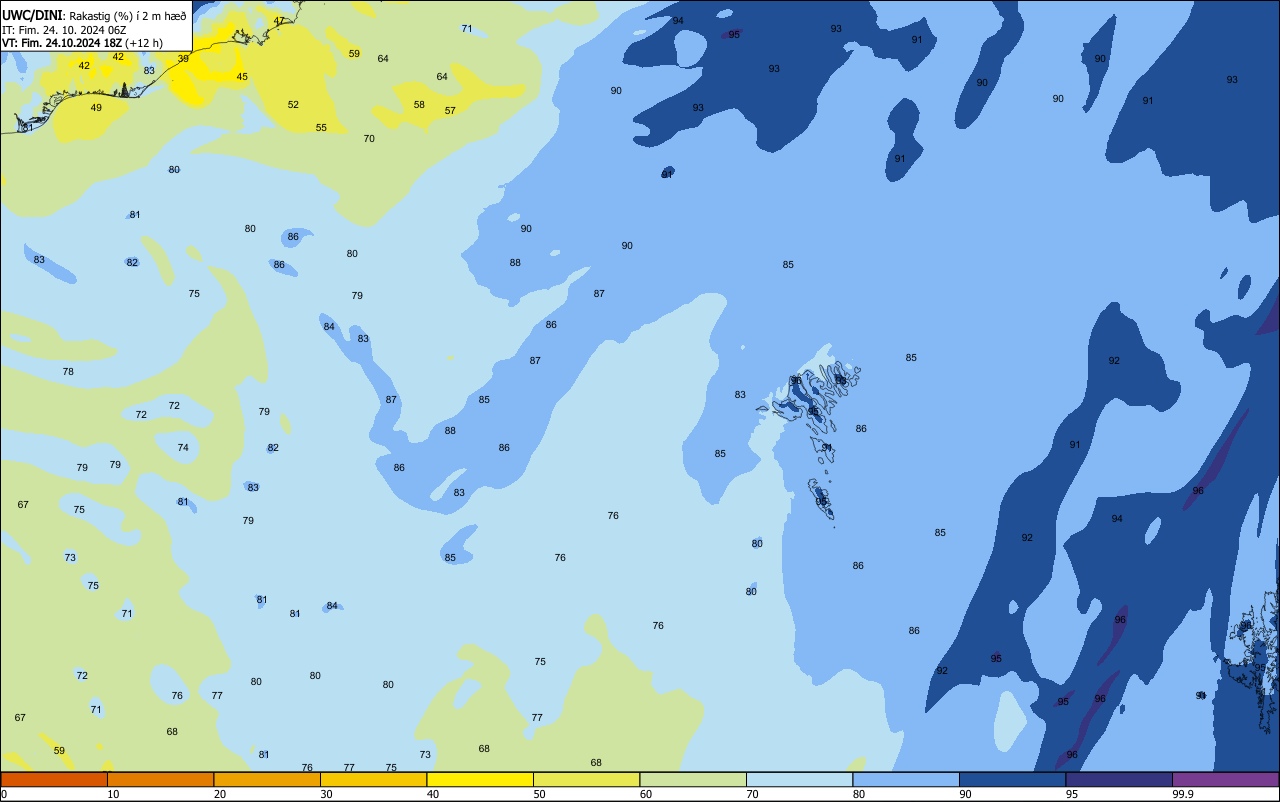
Task: Click the legend tick label 30
Action: (x=326, y=794)
